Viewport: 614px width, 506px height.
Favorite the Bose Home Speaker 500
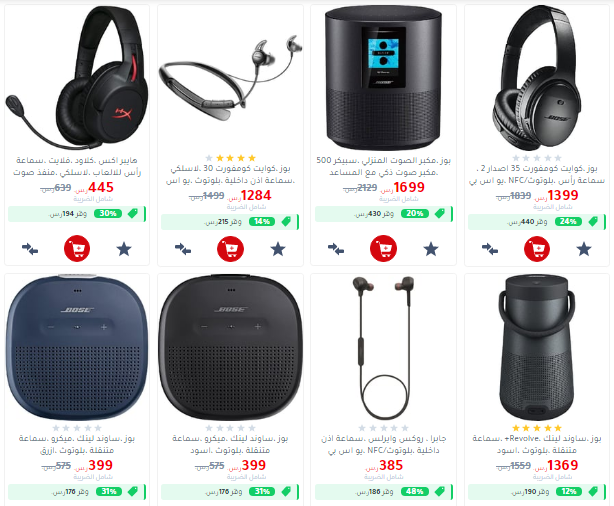tap(431, 249)
